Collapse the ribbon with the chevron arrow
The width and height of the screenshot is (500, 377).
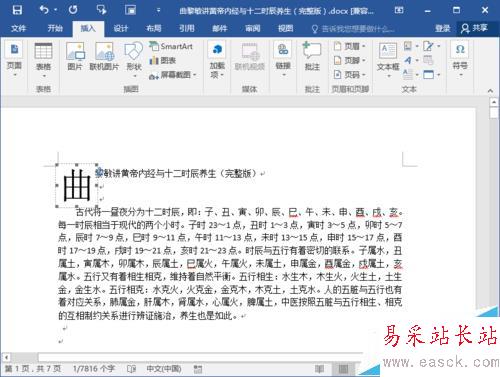(x=490, y=90)
